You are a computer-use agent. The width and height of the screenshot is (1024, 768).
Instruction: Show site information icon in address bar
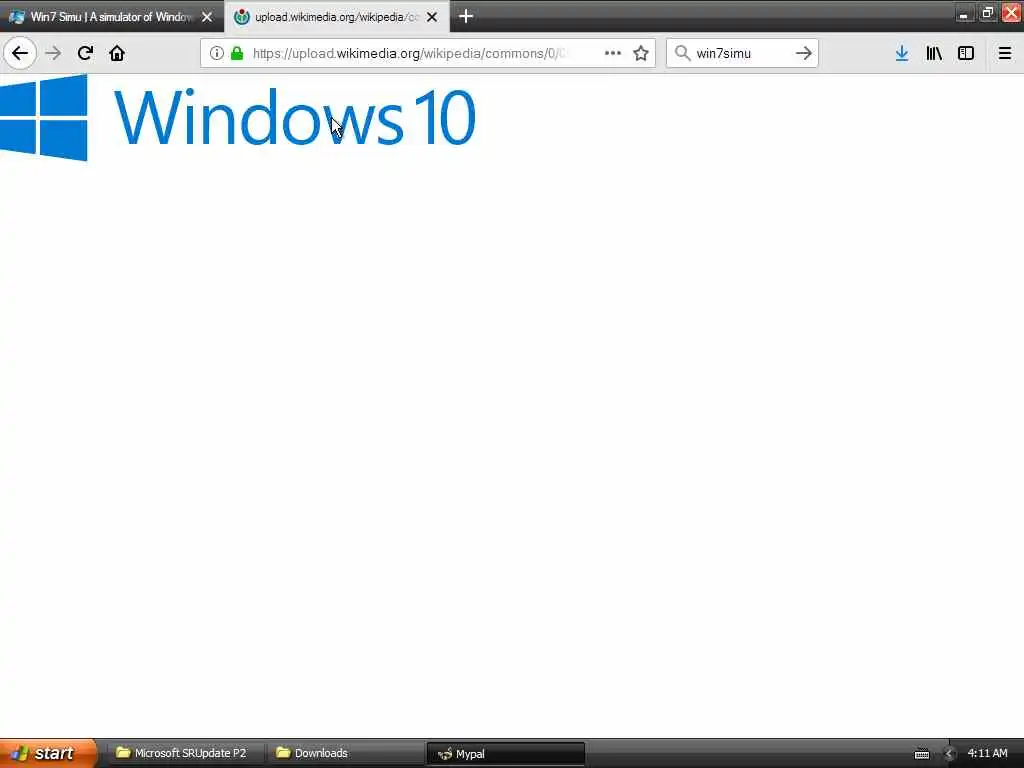(x=217, y=53)
